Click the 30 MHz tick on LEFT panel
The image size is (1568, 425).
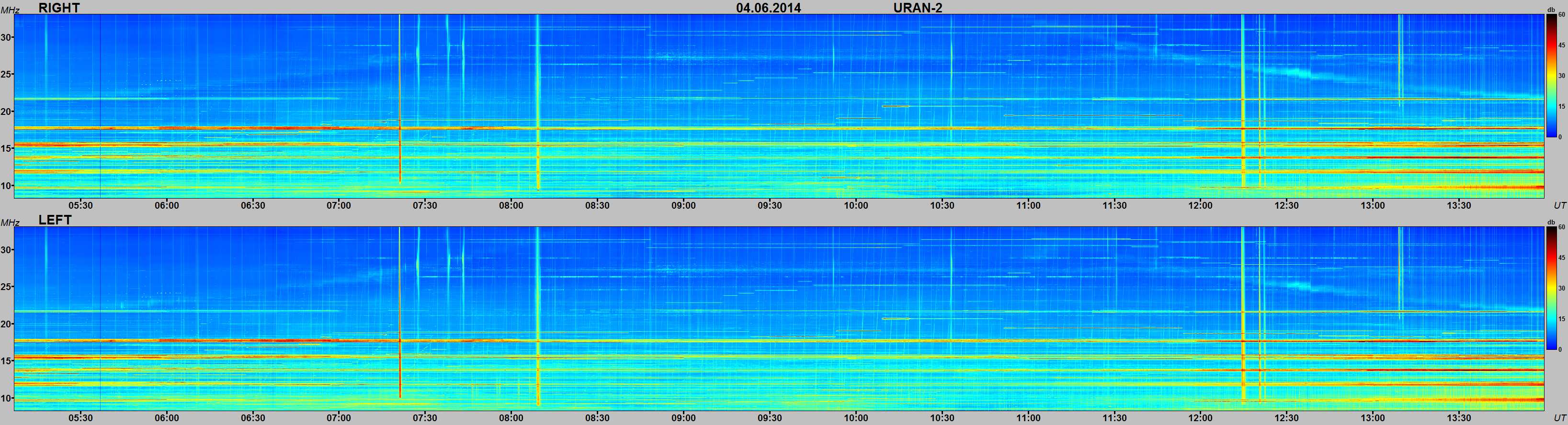(x=6, y=250)
